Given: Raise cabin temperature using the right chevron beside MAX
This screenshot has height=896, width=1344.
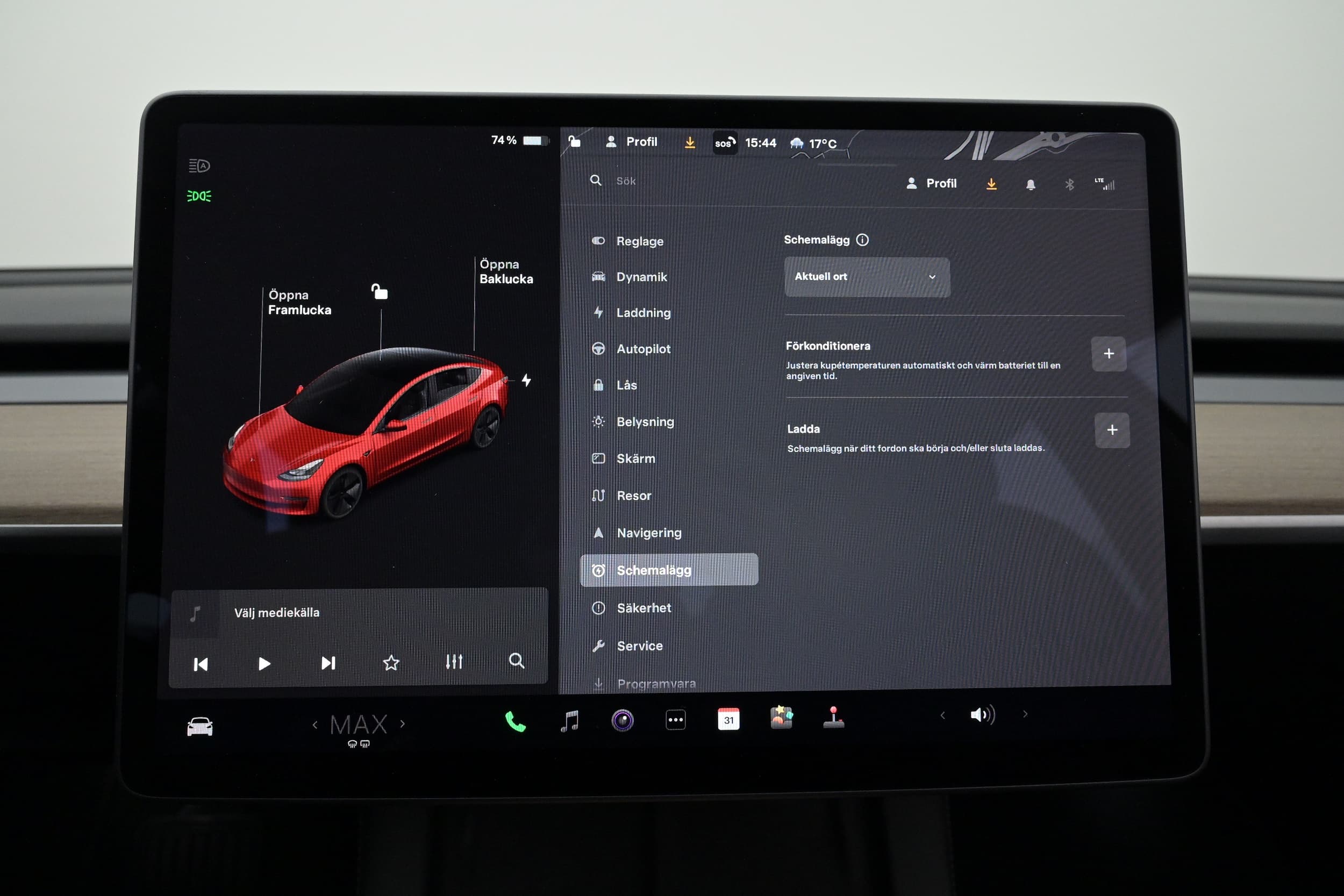Looking at the screenshot, I should pos(403,723).
